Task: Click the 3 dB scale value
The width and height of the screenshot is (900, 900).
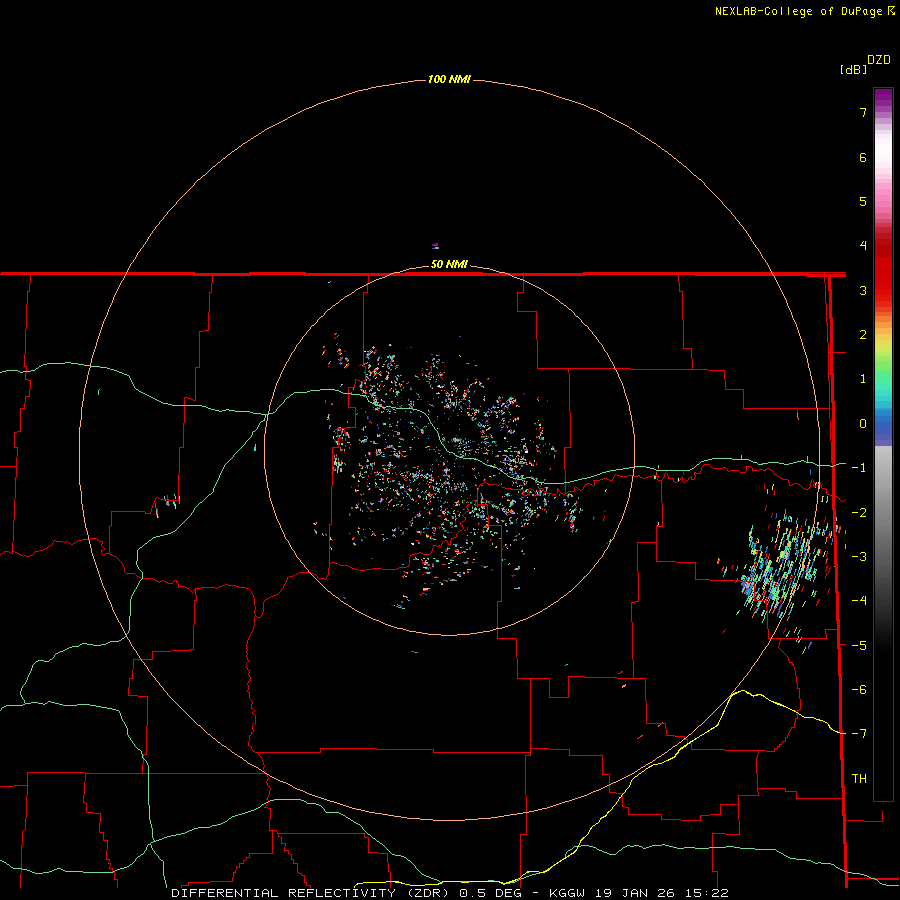Action: [x=863, y=290]
